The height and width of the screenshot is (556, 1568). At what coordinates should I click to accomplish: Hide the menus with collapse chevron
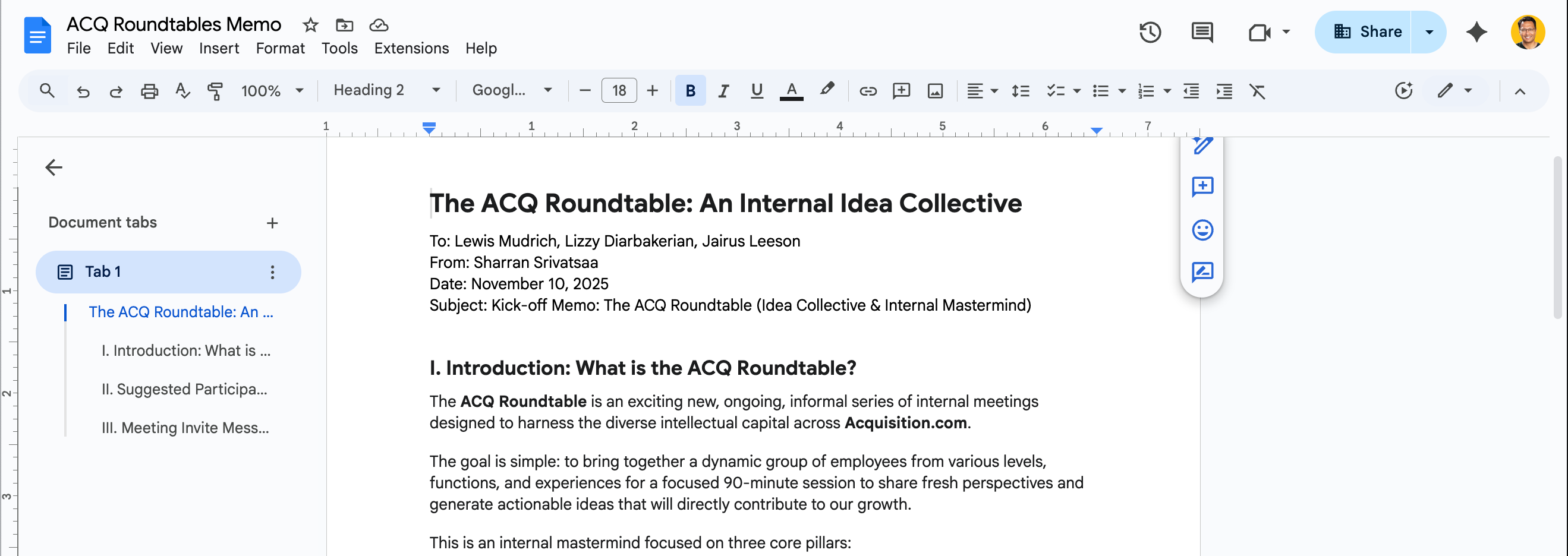point(1520,91)
